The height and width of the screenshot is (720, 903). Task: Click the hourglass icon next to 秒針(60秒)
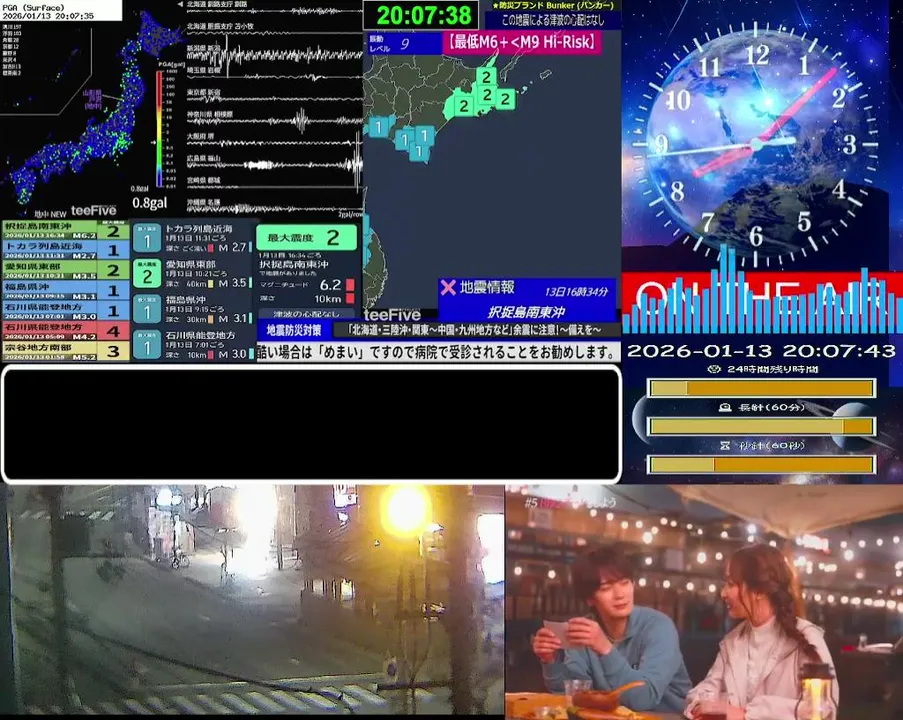click(x=725, y=445)
